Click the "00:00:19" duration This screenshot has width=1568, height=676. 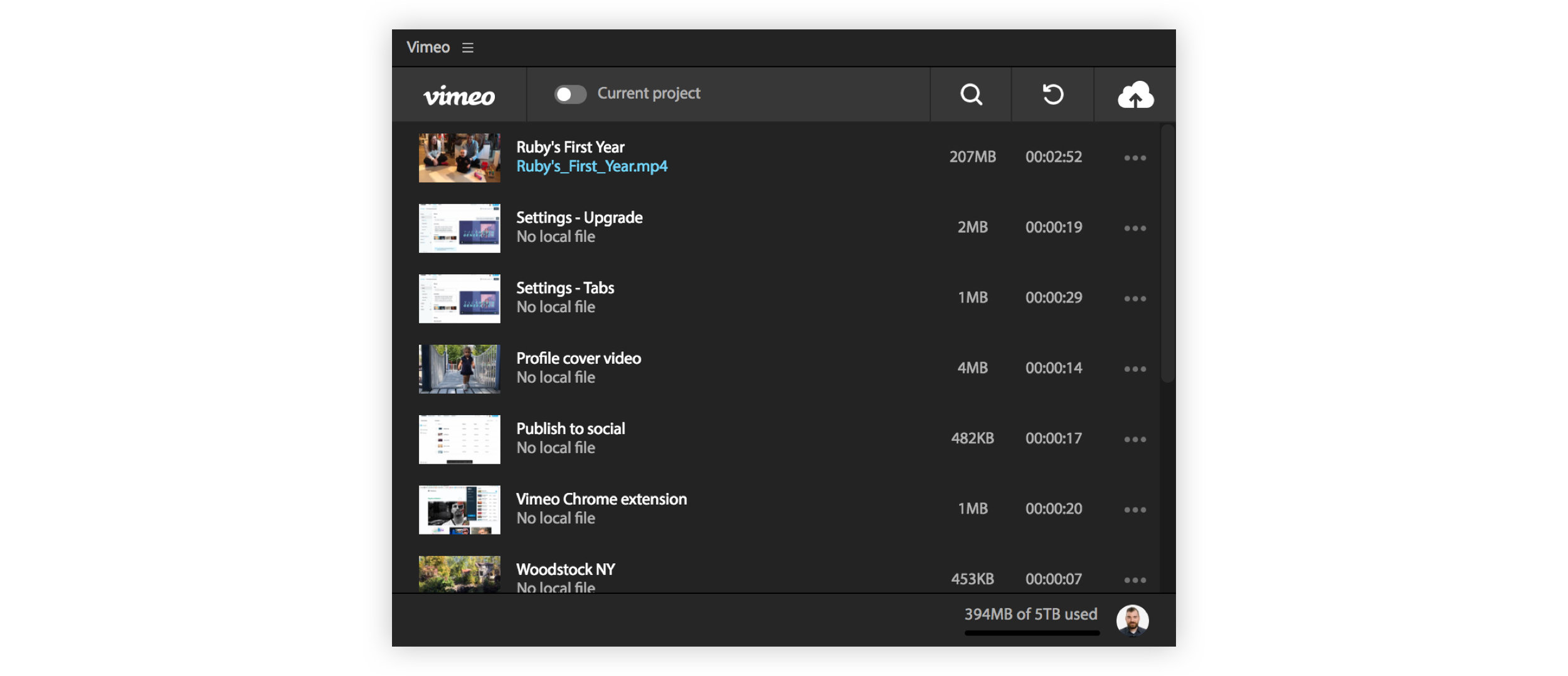(1054, 227)
